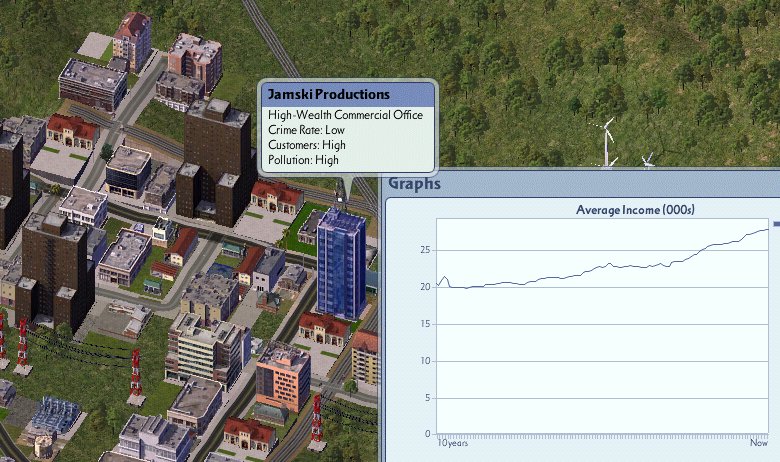
Task: Click 'Pollution: High' in the tooltip
Action: click(304, 160)
